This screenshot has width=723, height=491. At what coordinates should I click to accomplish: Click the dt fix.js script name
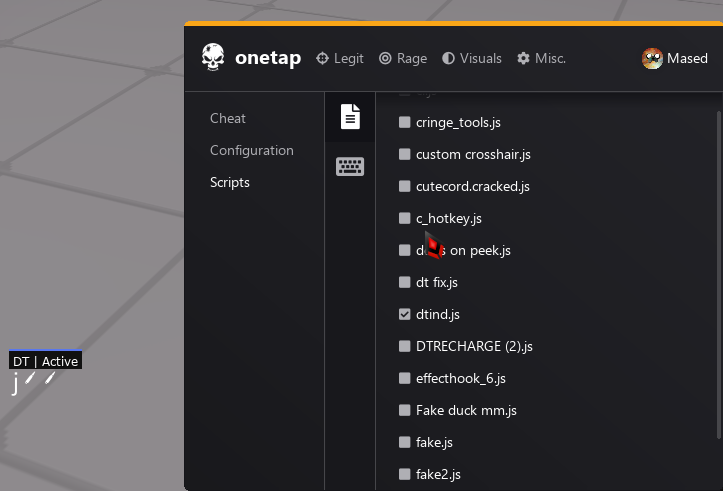coord(437,282)
